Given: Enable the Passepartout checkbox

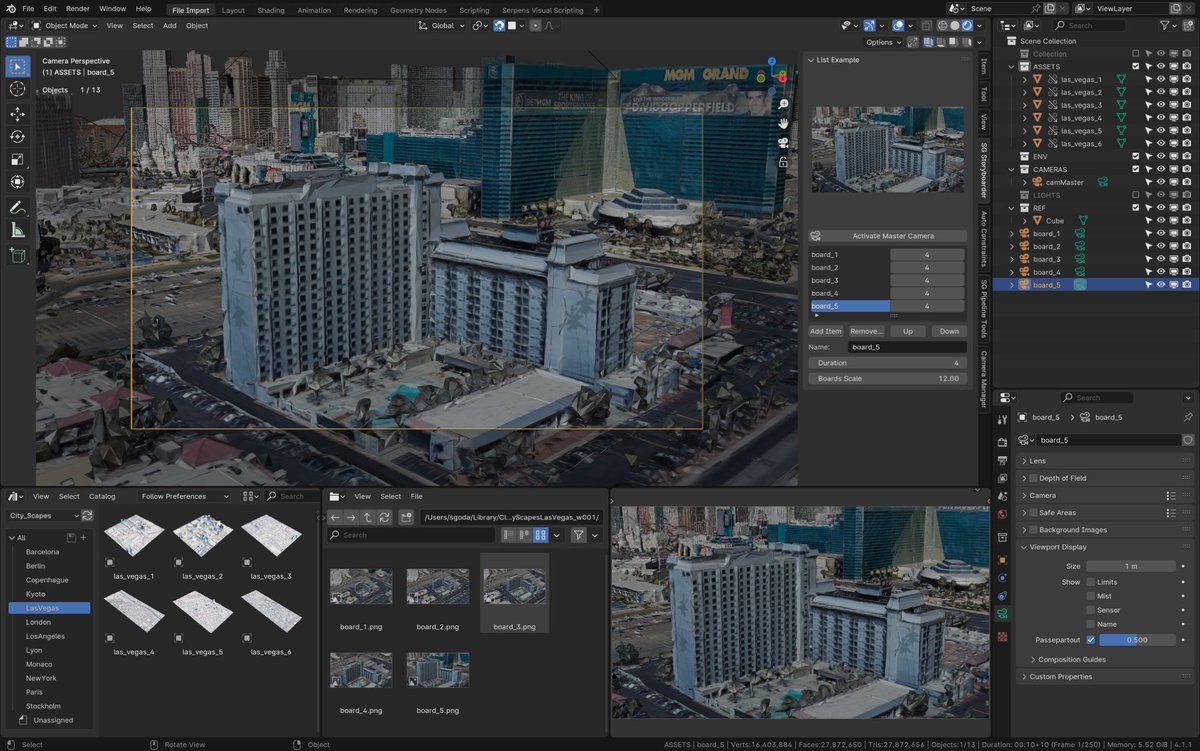Looking at the screenshot, I should pos(1089,639).
